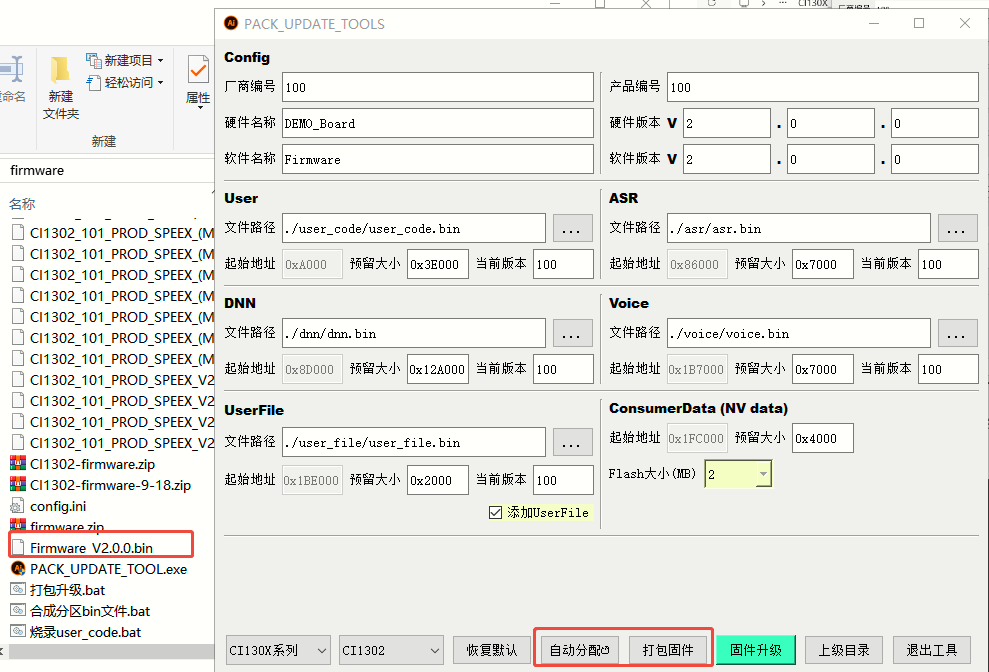Click the 硬件名称 DEMO_Board input field

[x=437, y=123]
